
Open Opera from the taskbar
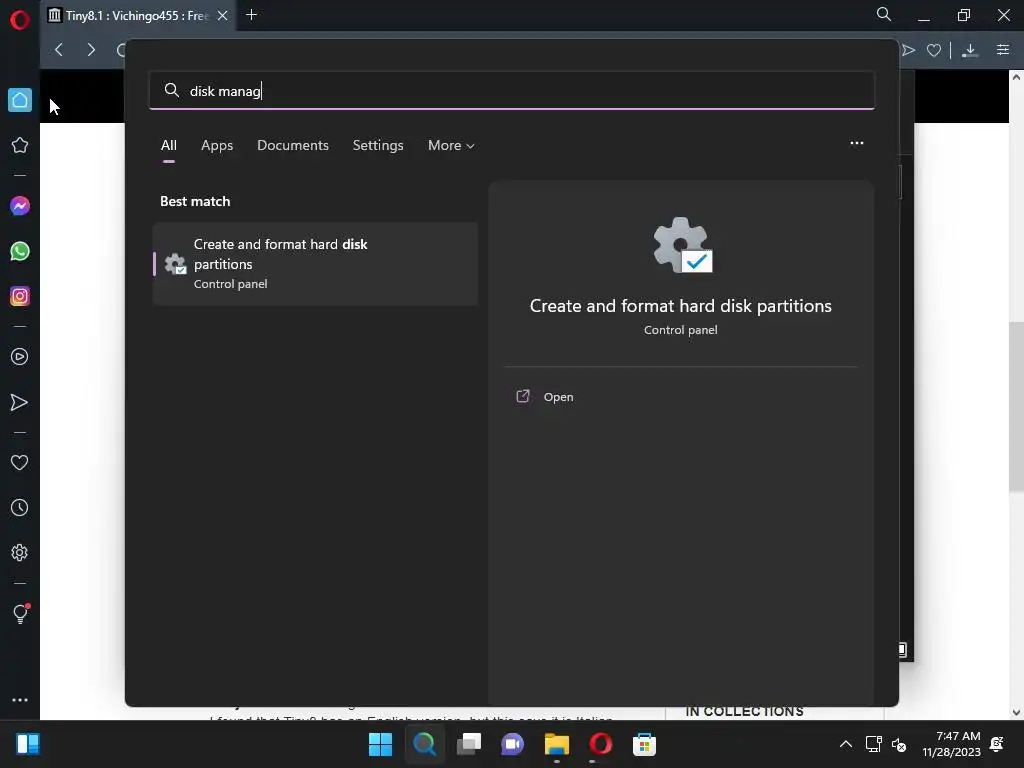point(601,744)
